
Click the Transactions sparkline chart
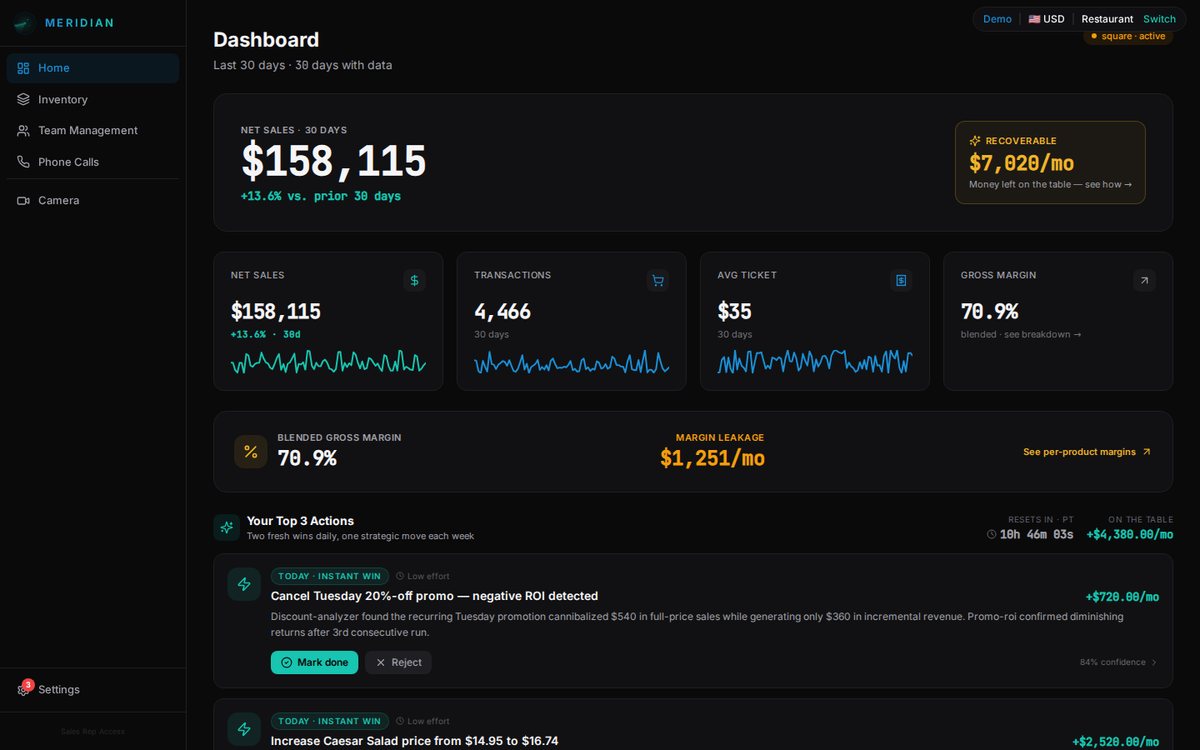coord(571,362)
